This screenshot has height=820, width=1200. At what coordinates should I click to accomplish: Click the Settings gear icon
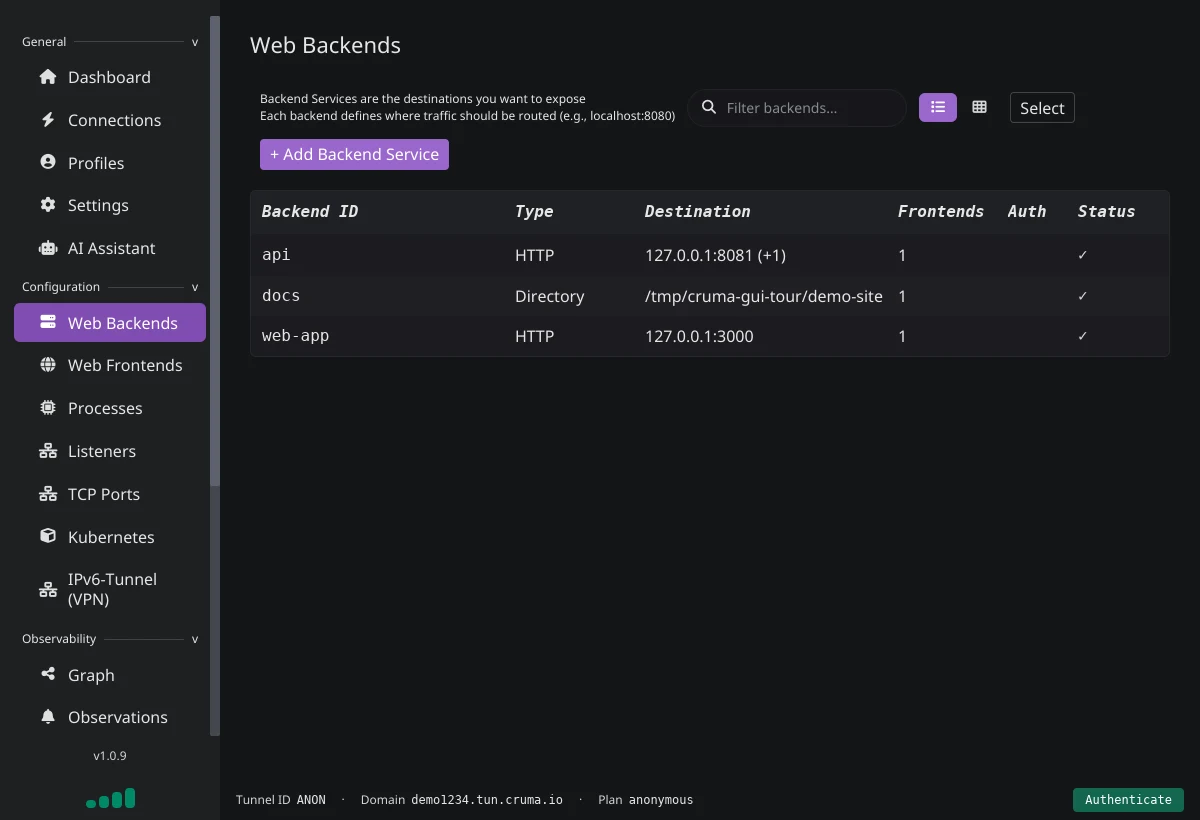coord(47,205)
